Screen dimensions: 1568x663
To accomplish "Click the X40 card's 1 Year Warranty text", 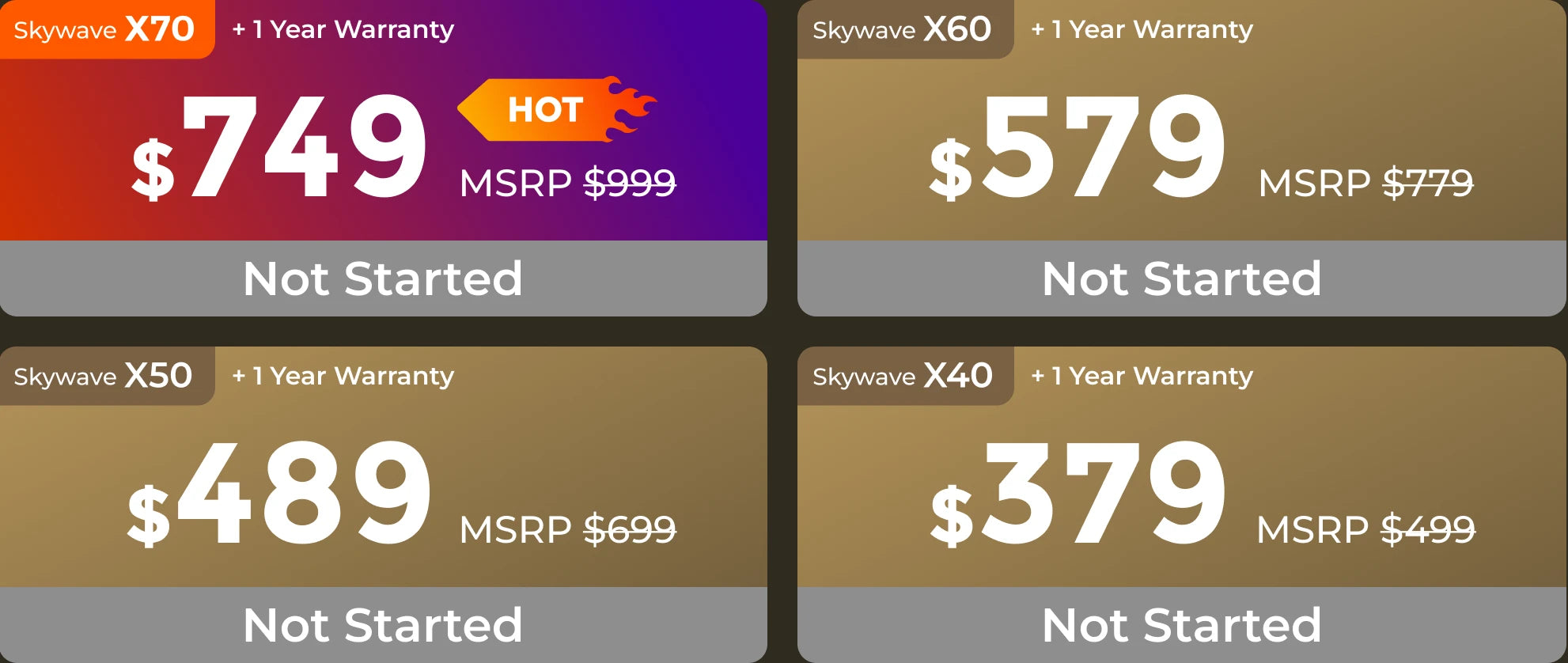I will tap(1142, 376).
